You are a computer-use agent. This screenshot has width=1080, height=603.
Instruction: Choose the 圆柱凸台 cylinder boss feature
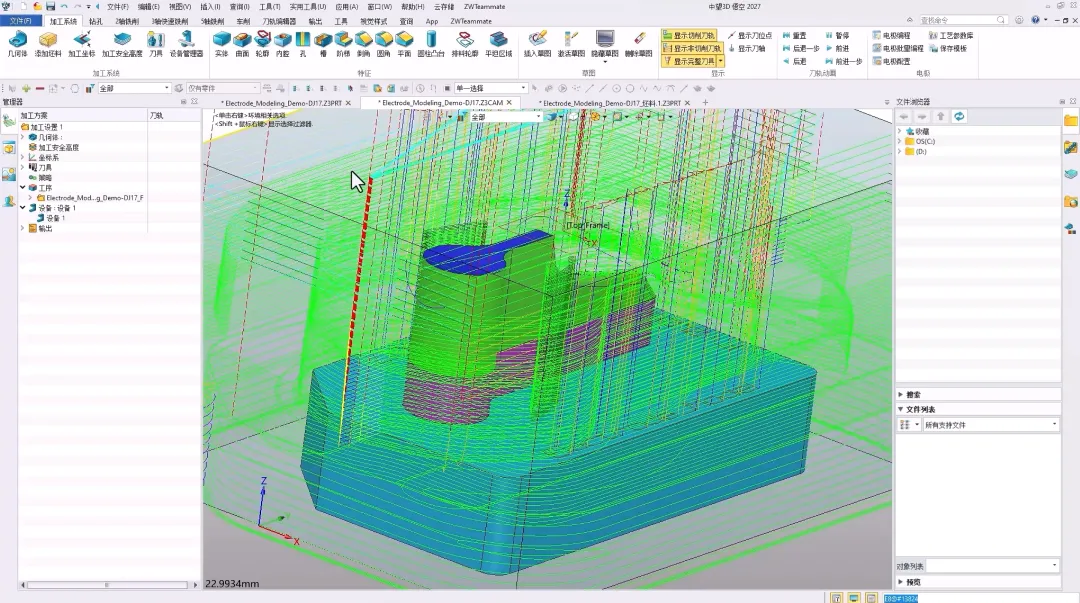coord(431,44)
